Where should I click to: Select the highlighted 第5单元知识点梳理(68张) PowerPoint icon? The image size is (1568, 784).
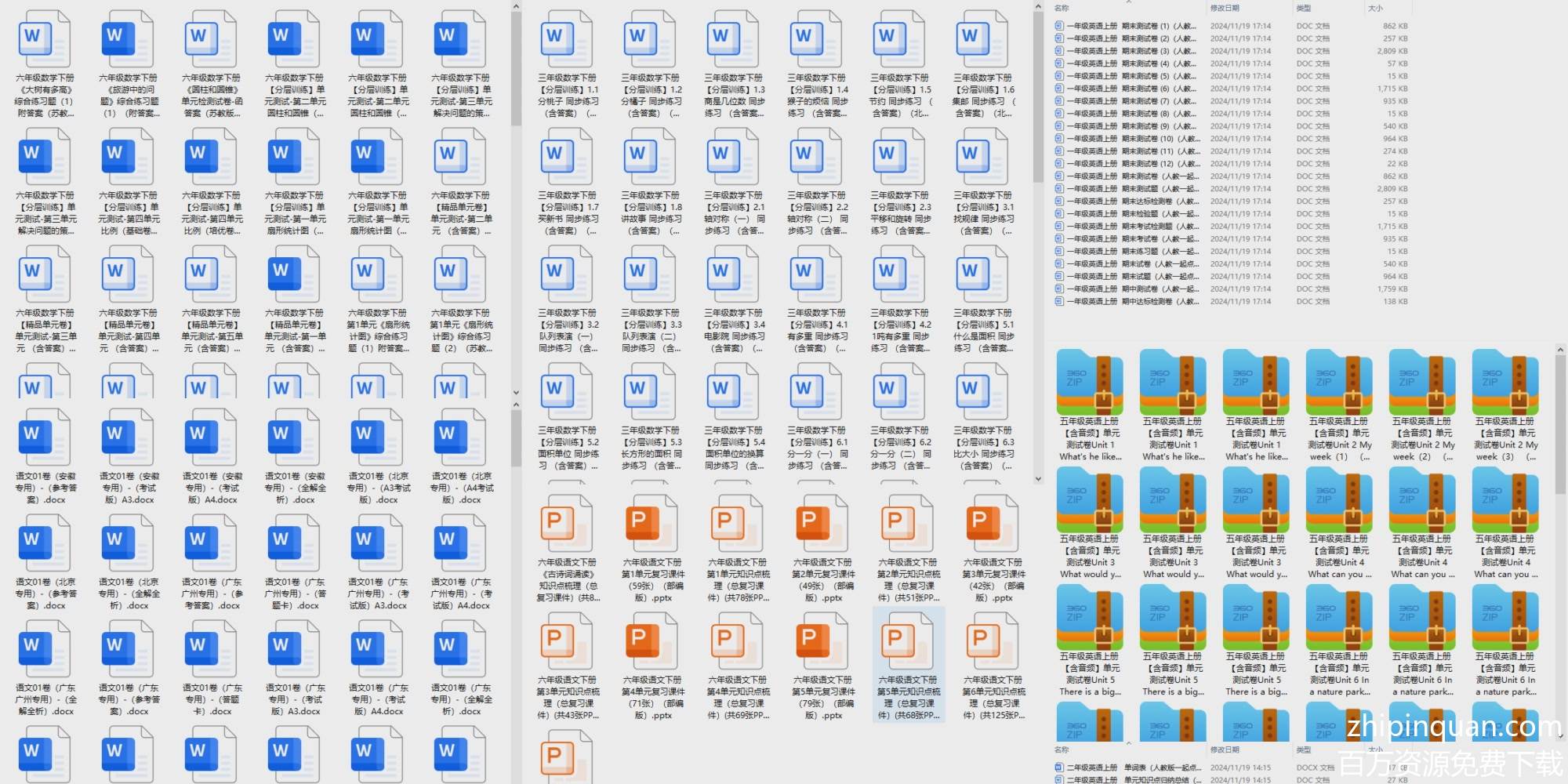pos(908,642)
